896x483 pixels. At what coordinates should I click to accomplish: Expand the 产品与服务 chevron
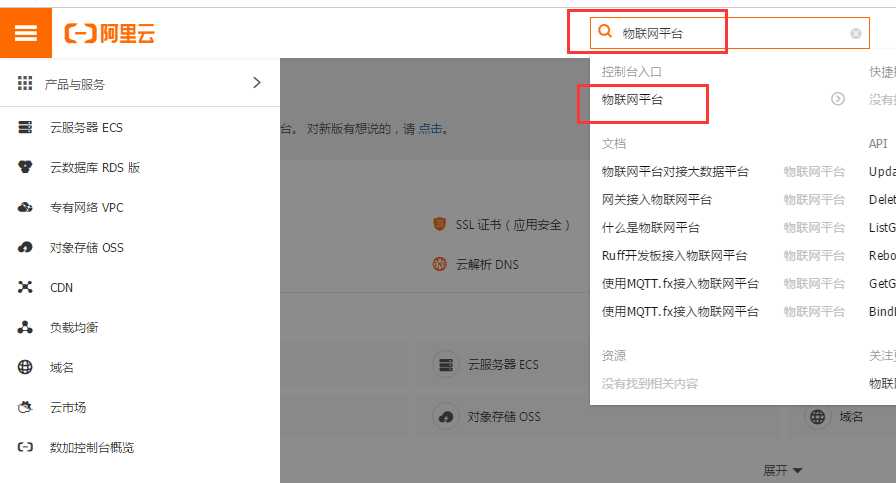pyautogui.click(x=257, y=83)
